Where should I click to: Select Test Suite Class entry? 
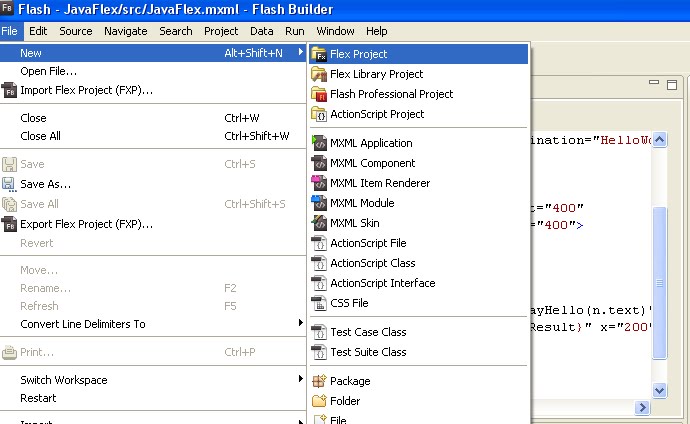(418, 352)
